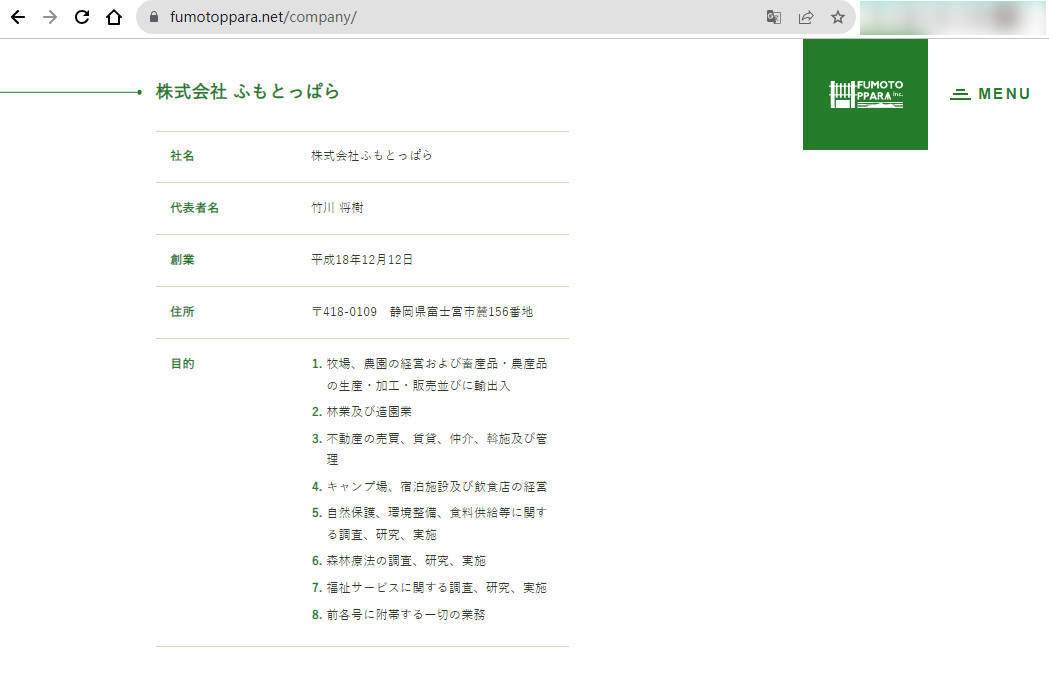Click the heading 株式会社 ふもとっぱら
The height and width of the screenshot is (691, 1049).
247,92
